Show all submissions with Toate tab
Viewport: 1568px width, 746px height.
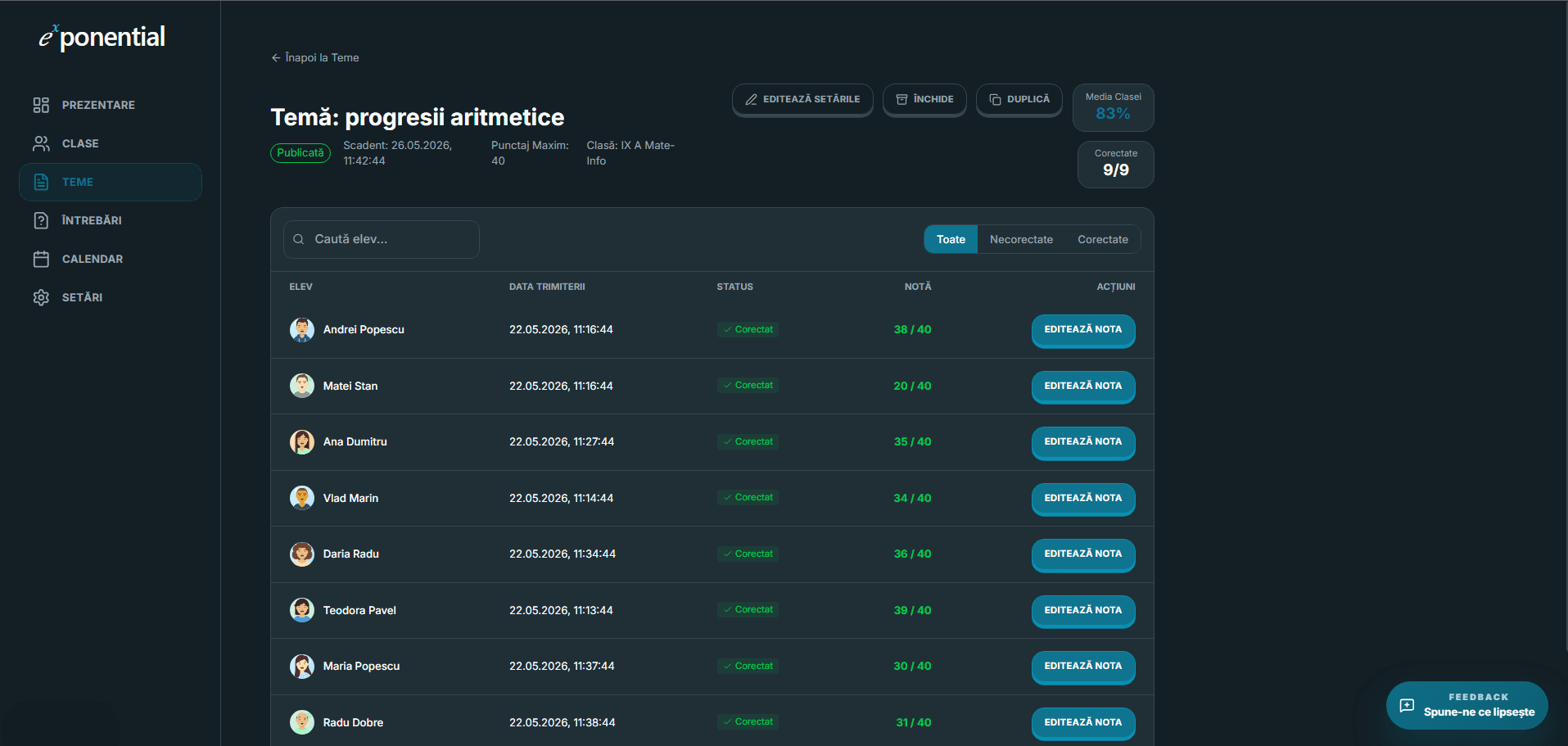(x=951, y=239)
